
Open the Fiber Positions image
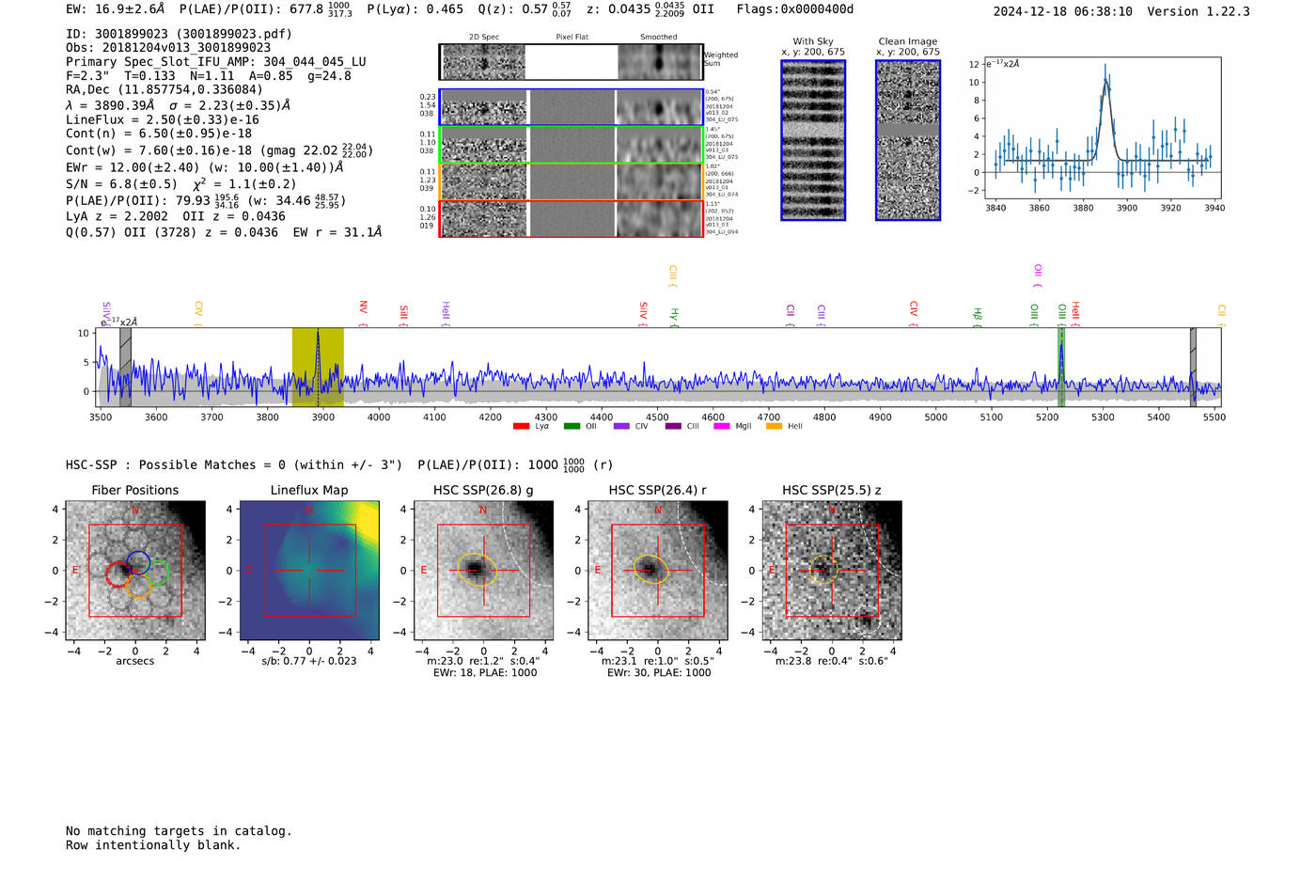click(x=134, y=570)
